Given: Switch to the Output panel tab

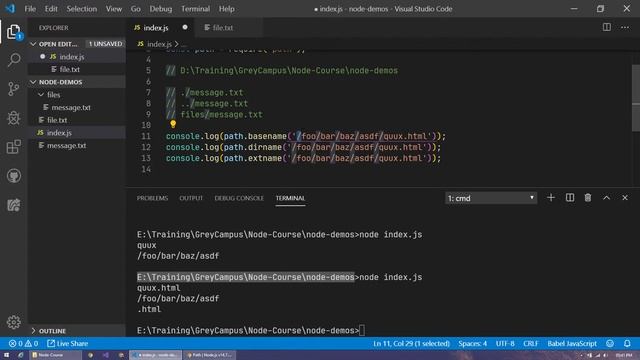Looking at the screenshot, I should point(191,198).
